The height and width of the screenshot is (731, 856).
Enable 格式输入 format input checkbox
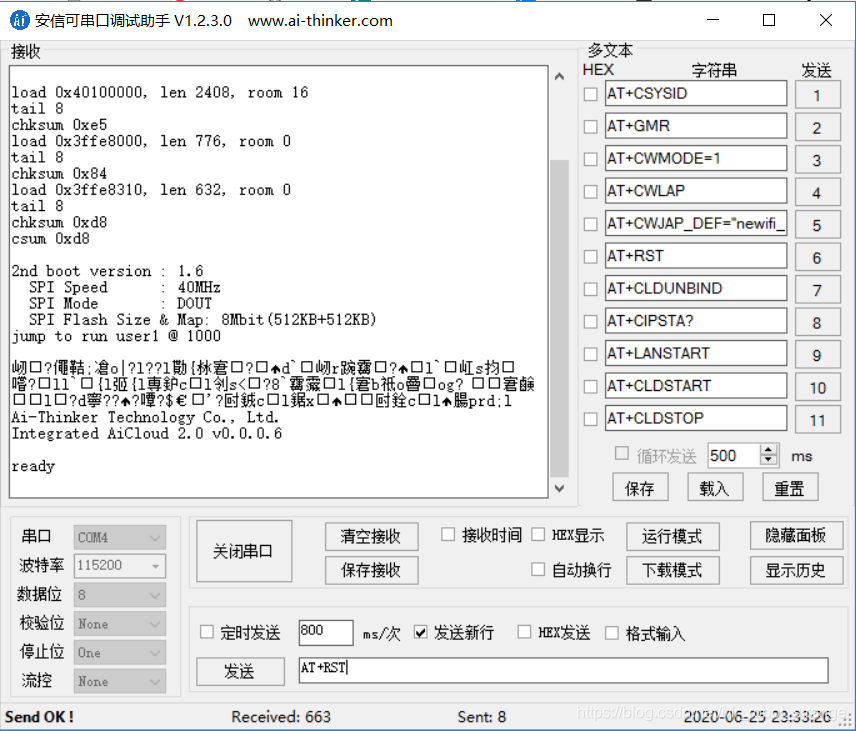pos(611,633)
